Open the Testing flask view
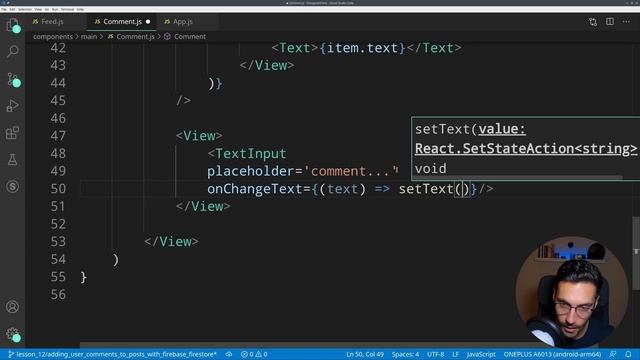Image resolution: width=640 pixels, height=360 pixels. click(x=13, y=160)
